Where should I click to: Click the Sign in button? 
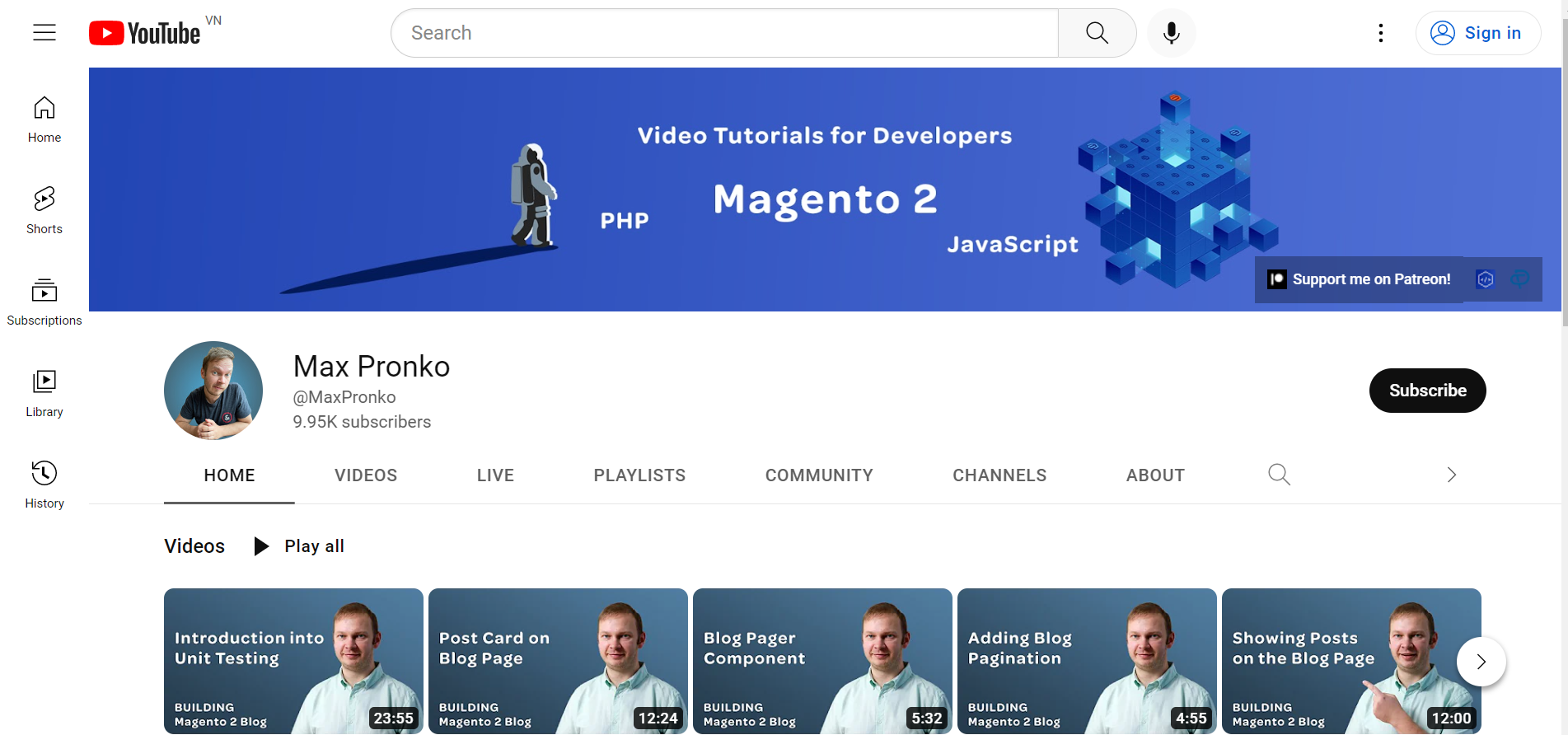(1477, 33)
